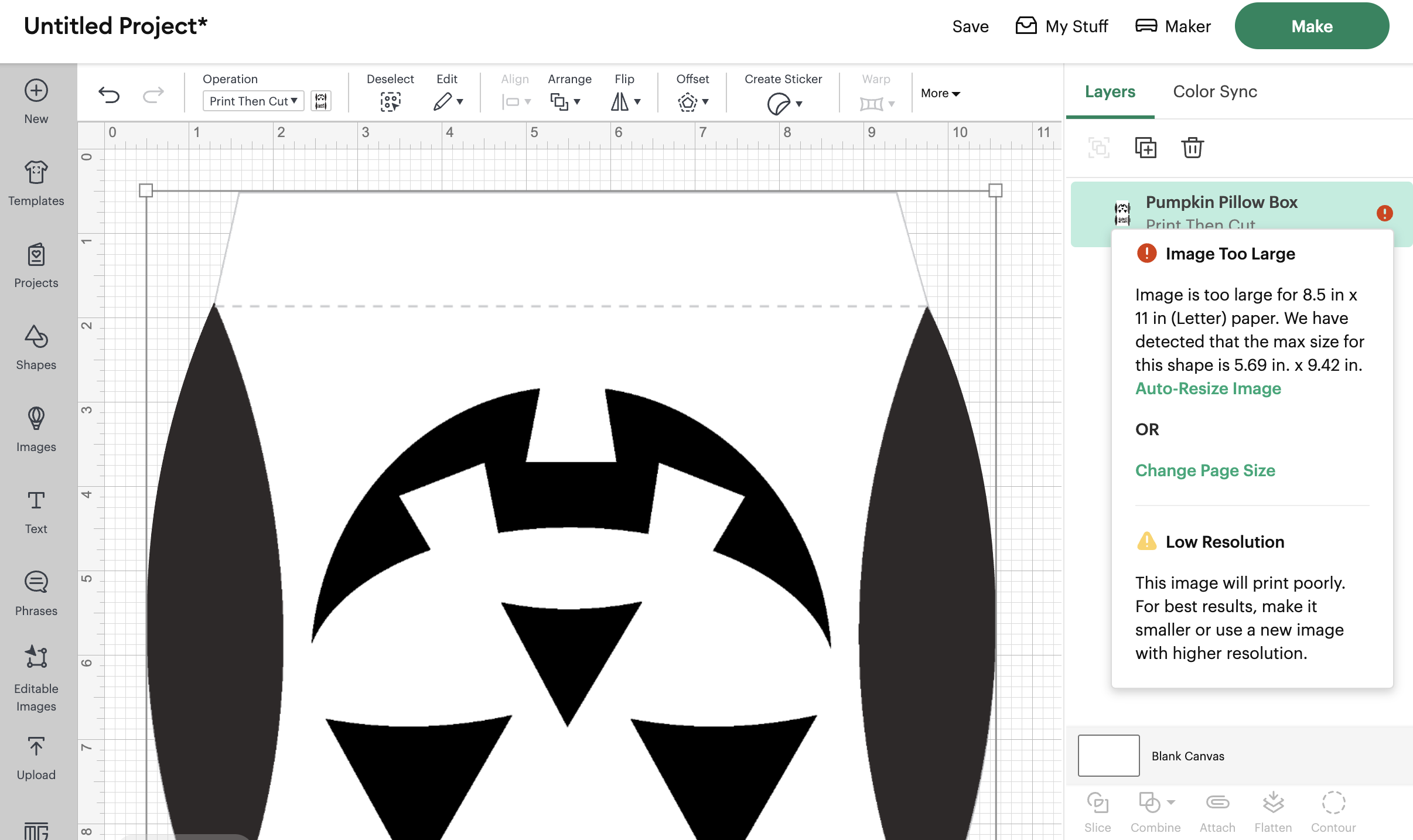Expand the Arrange dropdown arrow
This screenshot has height=840, width=1413.
pos(577,102)
